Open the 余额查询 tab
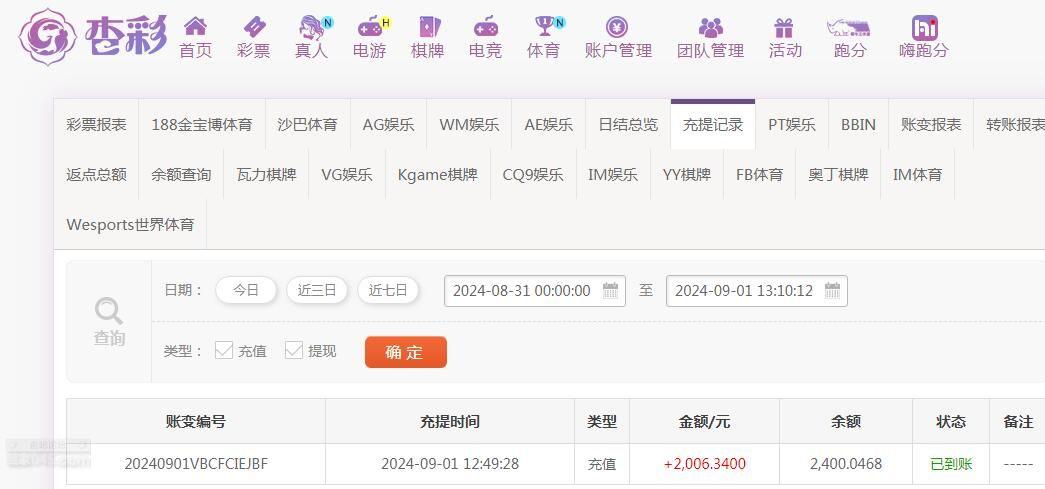 coord(181,175)
